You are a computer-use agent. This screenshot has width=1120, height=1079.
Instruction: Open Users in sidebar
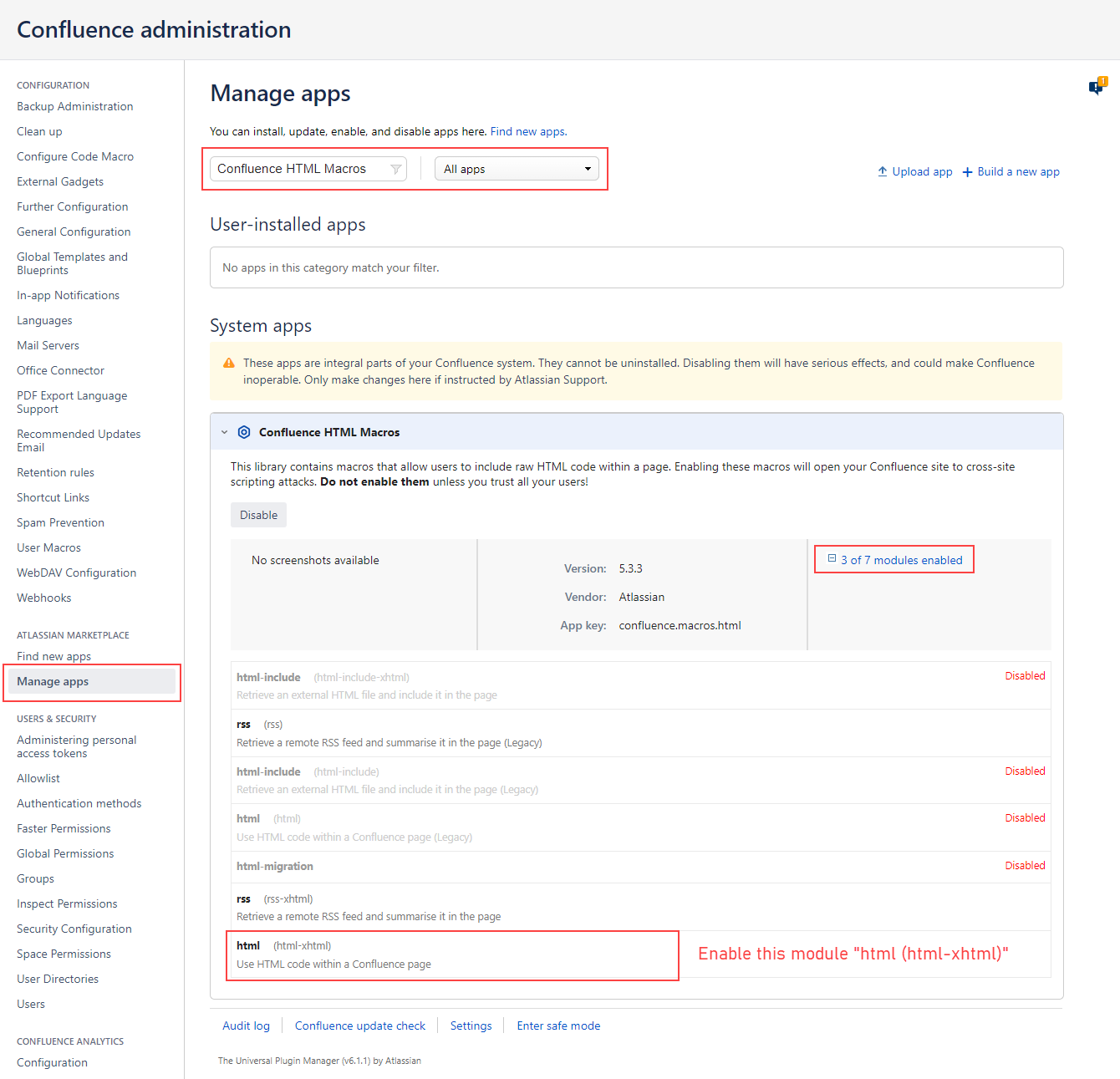click(31, 1004)
